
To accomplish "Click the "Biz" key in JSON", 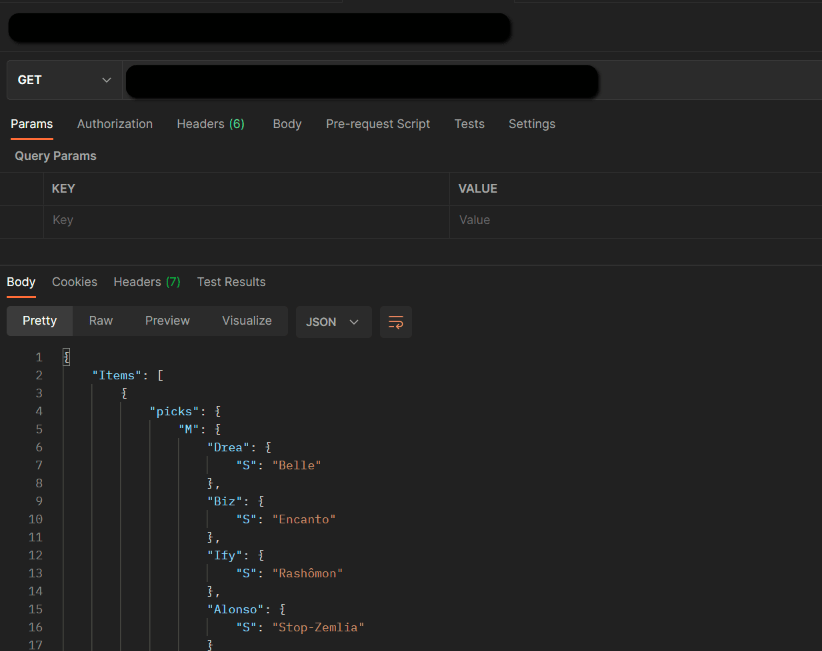I will click(x=224, y=502).
